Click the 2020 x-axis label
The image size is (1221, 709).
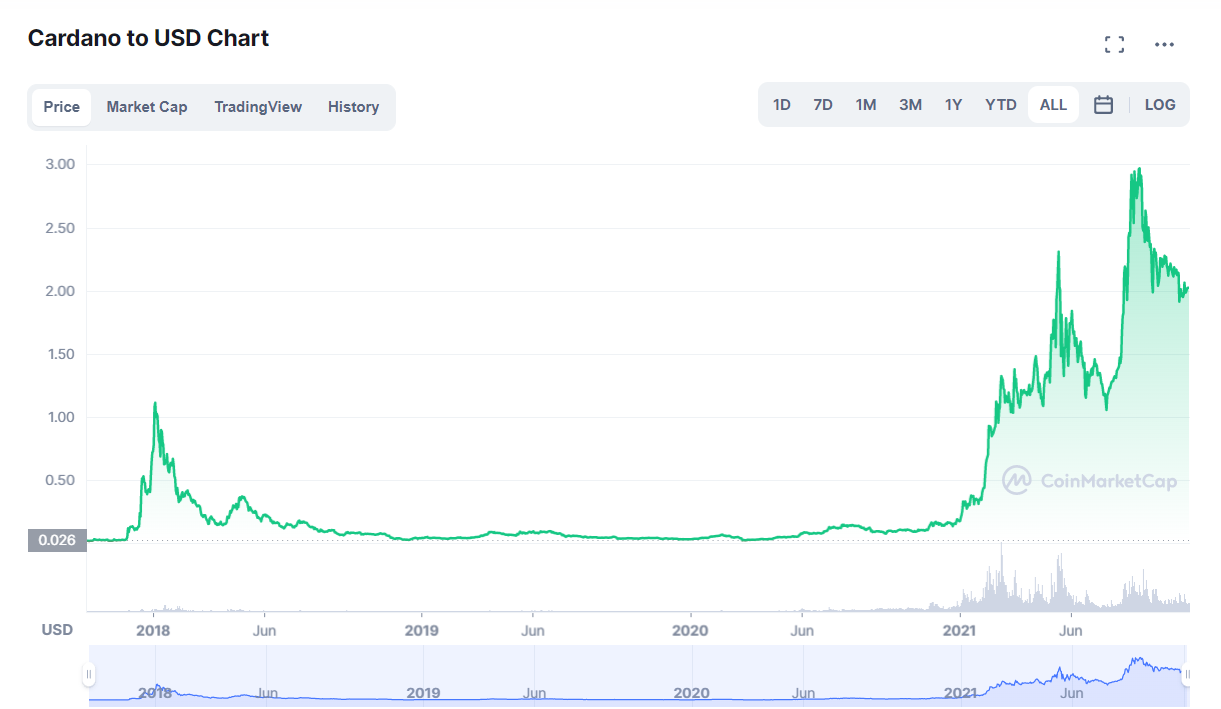(690, 631)
